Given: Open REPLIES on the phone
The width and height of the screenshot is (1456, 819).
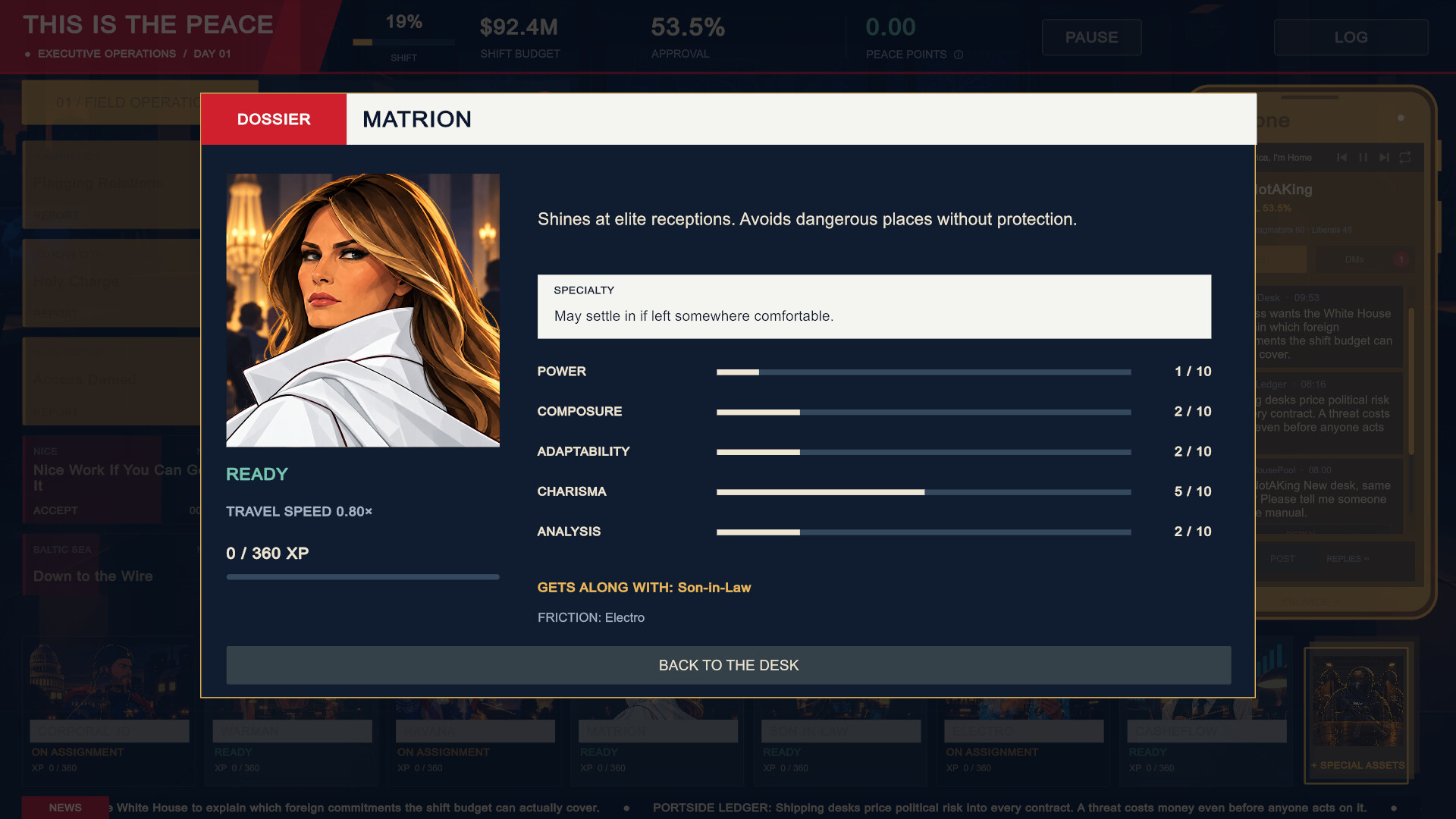Looking at the screenshot, I should coord(1347,559).
